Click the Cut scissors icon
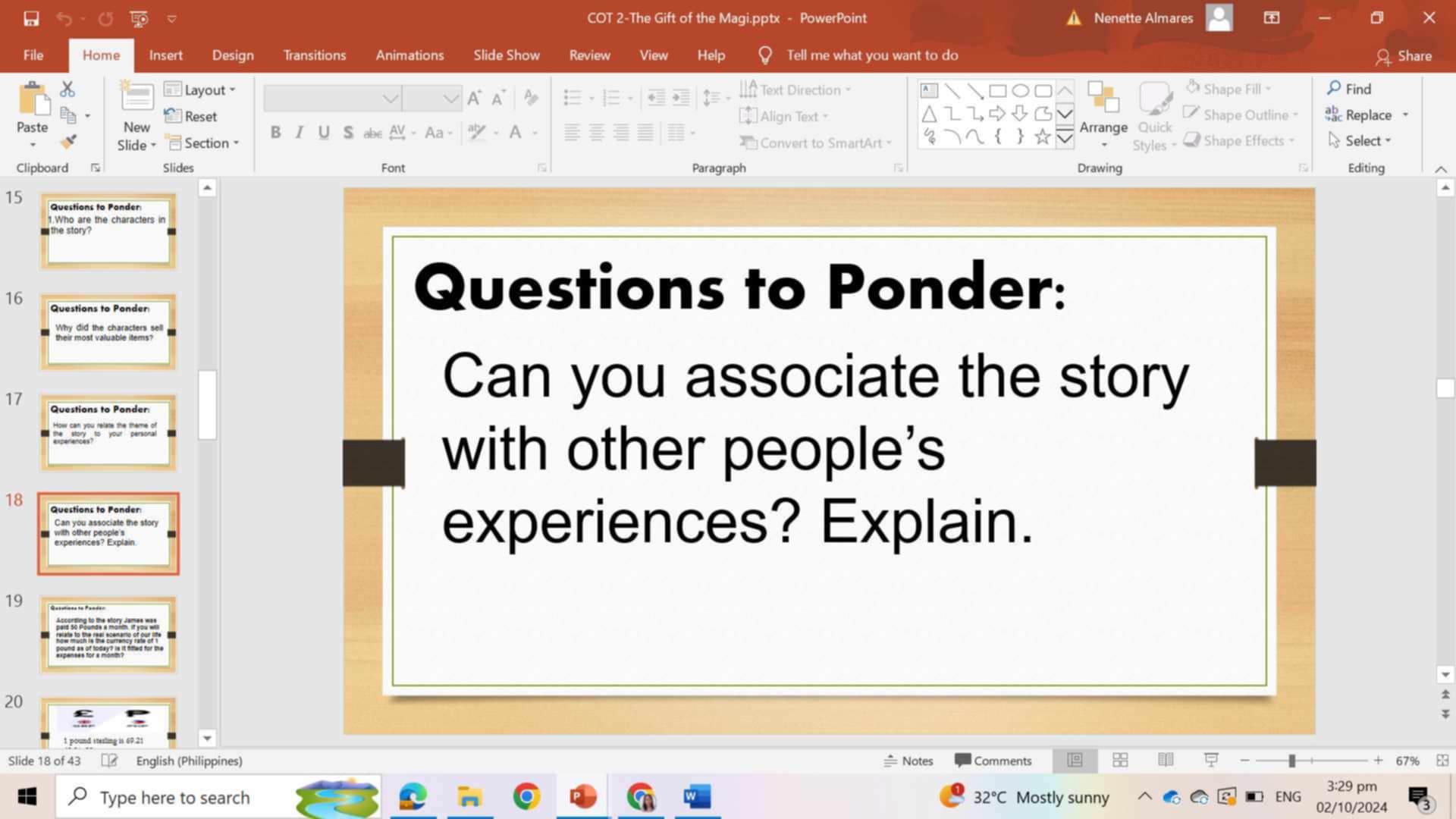1456x819 pixels. 67,89
